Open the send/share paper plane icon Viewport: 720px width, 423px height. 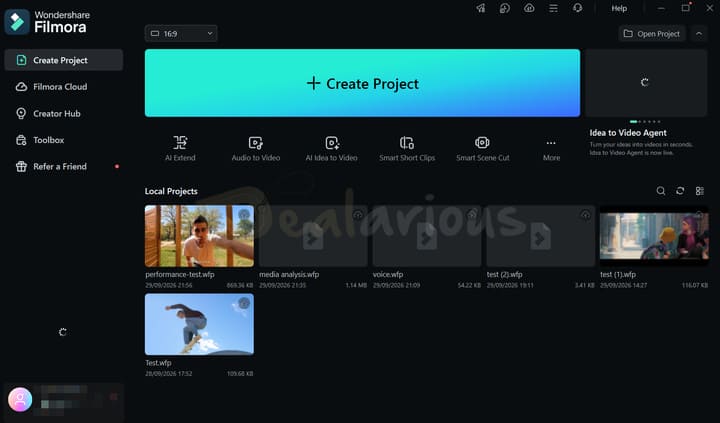coord(480,8)
